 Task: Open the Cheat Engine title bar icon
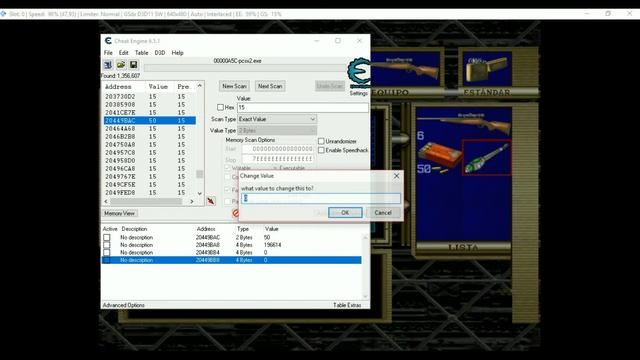point(108,41)
